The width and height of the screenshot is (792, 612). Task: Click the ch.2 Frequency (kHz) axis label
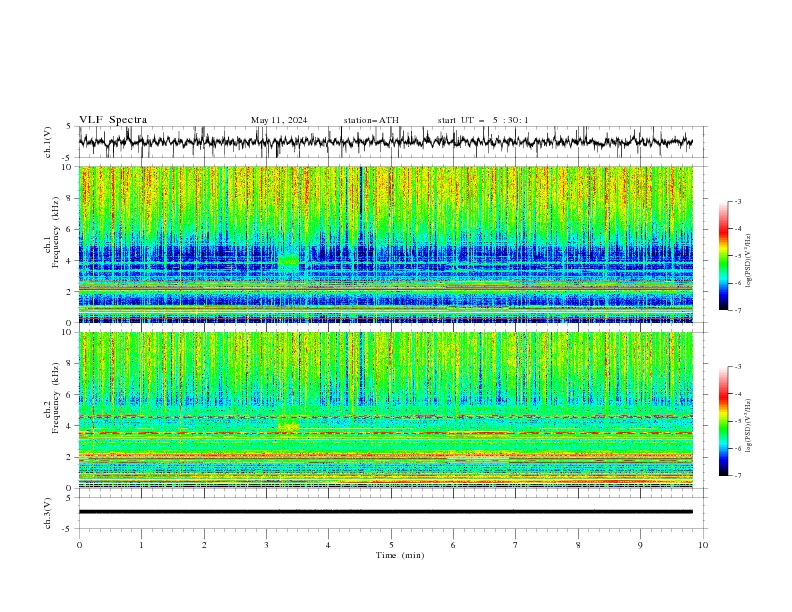click(53, 398)
